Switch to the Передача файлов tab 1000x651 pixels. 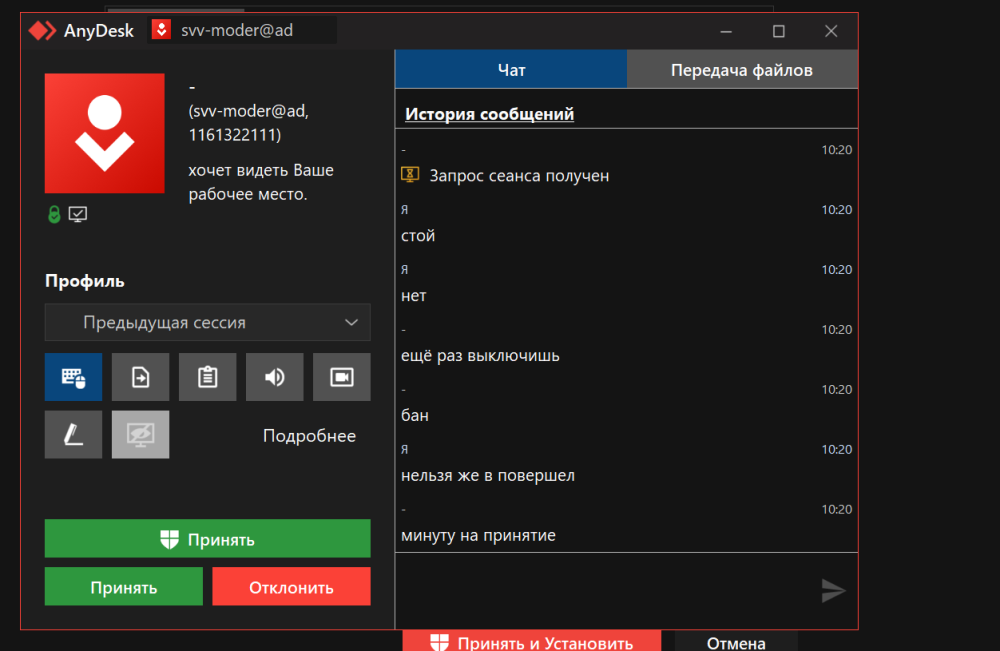click(742, 69)
